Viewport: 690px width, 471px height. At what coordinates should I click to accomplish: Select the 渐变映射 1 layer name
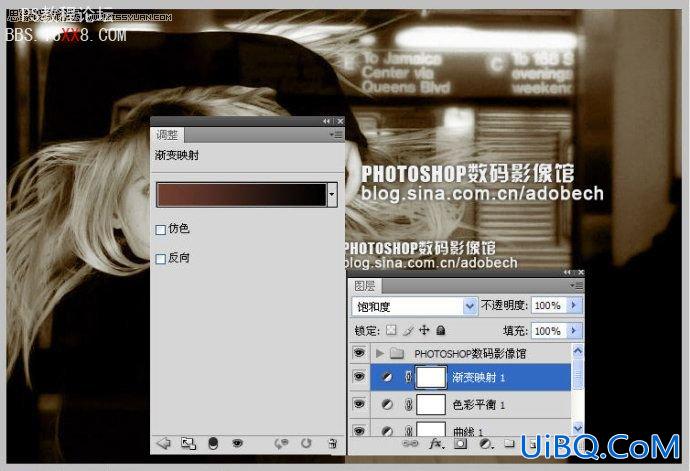click(478, 377)
